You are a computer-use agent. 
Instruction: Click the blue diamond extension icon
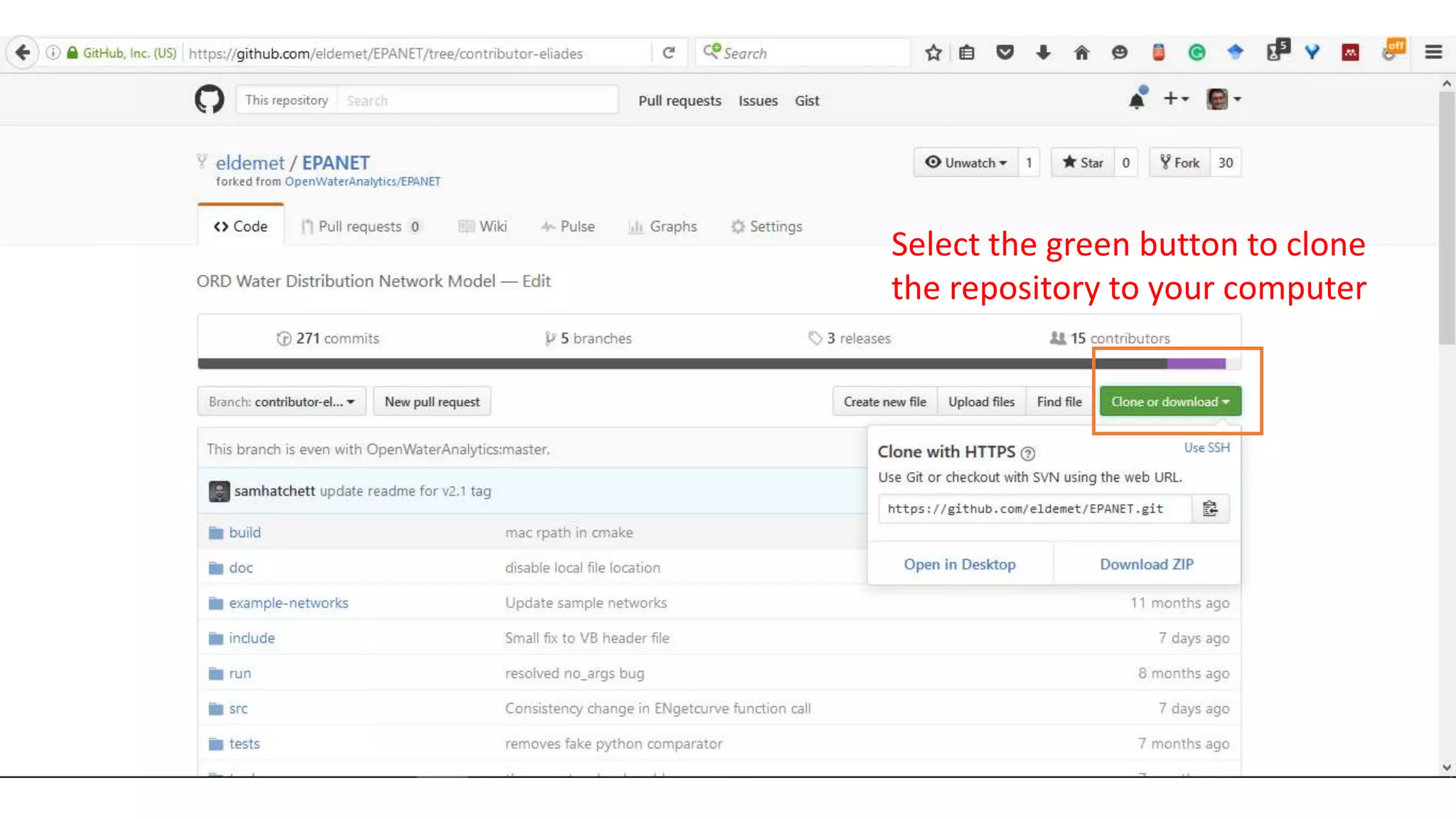(x=1235, y=52)
